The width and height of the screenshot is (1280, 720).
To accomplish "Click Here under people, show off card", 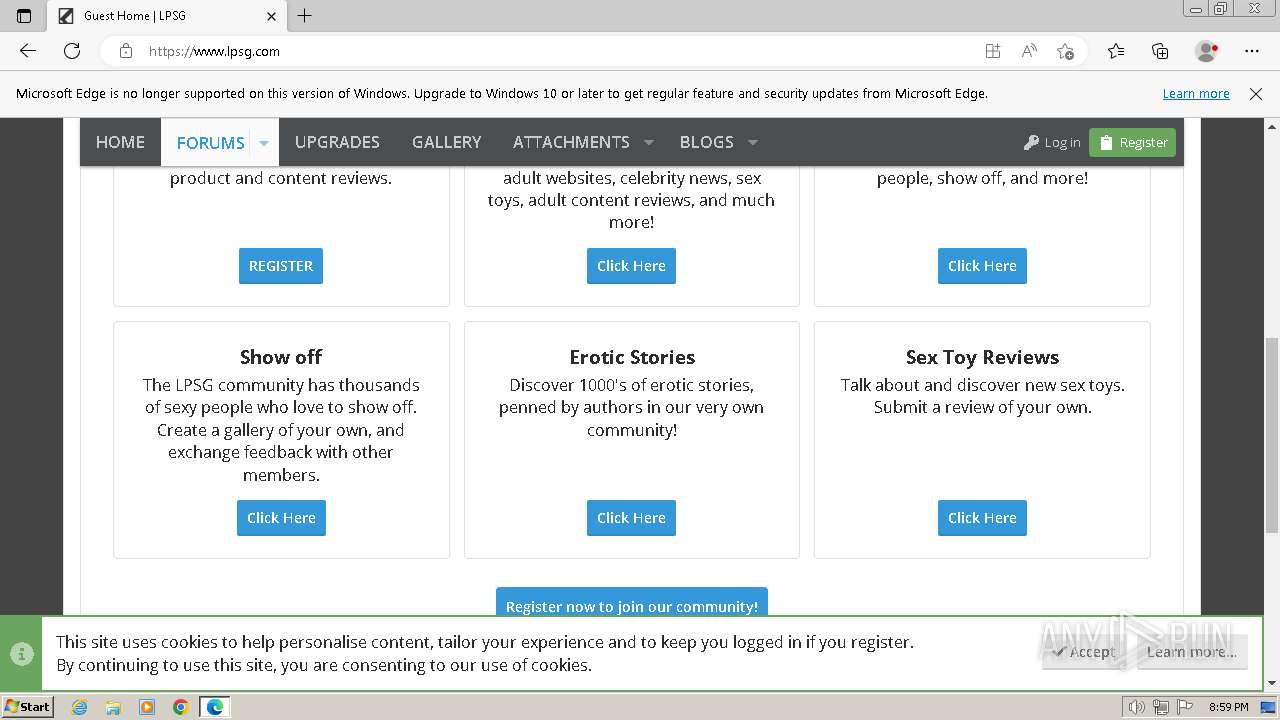I will click(982, 266).
